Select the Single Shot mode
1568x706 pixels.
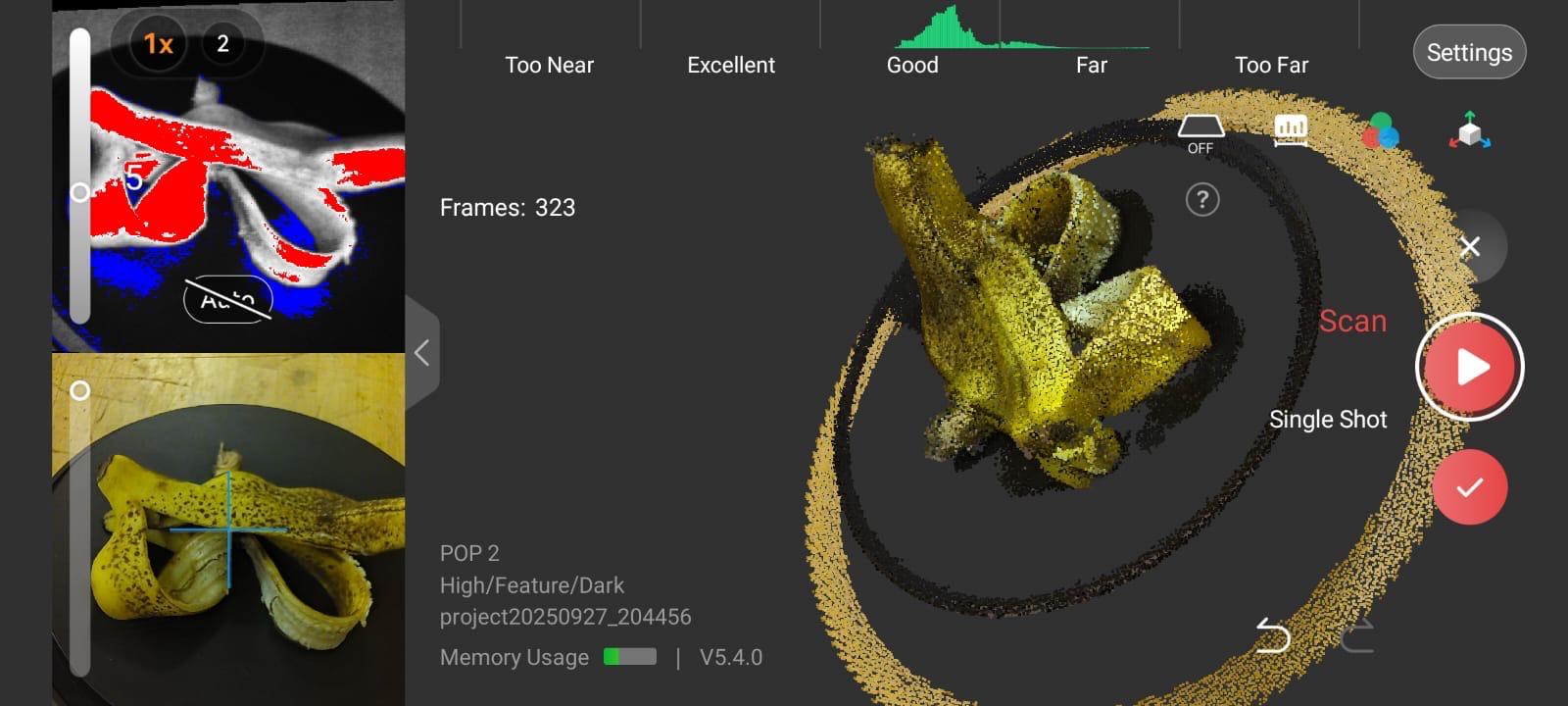click(1328, 420)
